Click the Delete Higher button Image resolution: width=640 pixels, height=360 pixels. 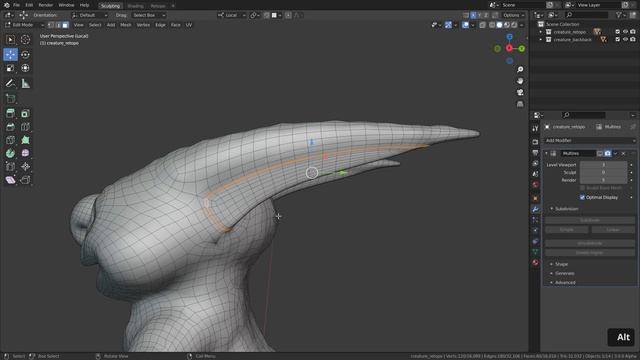[590, 253]
